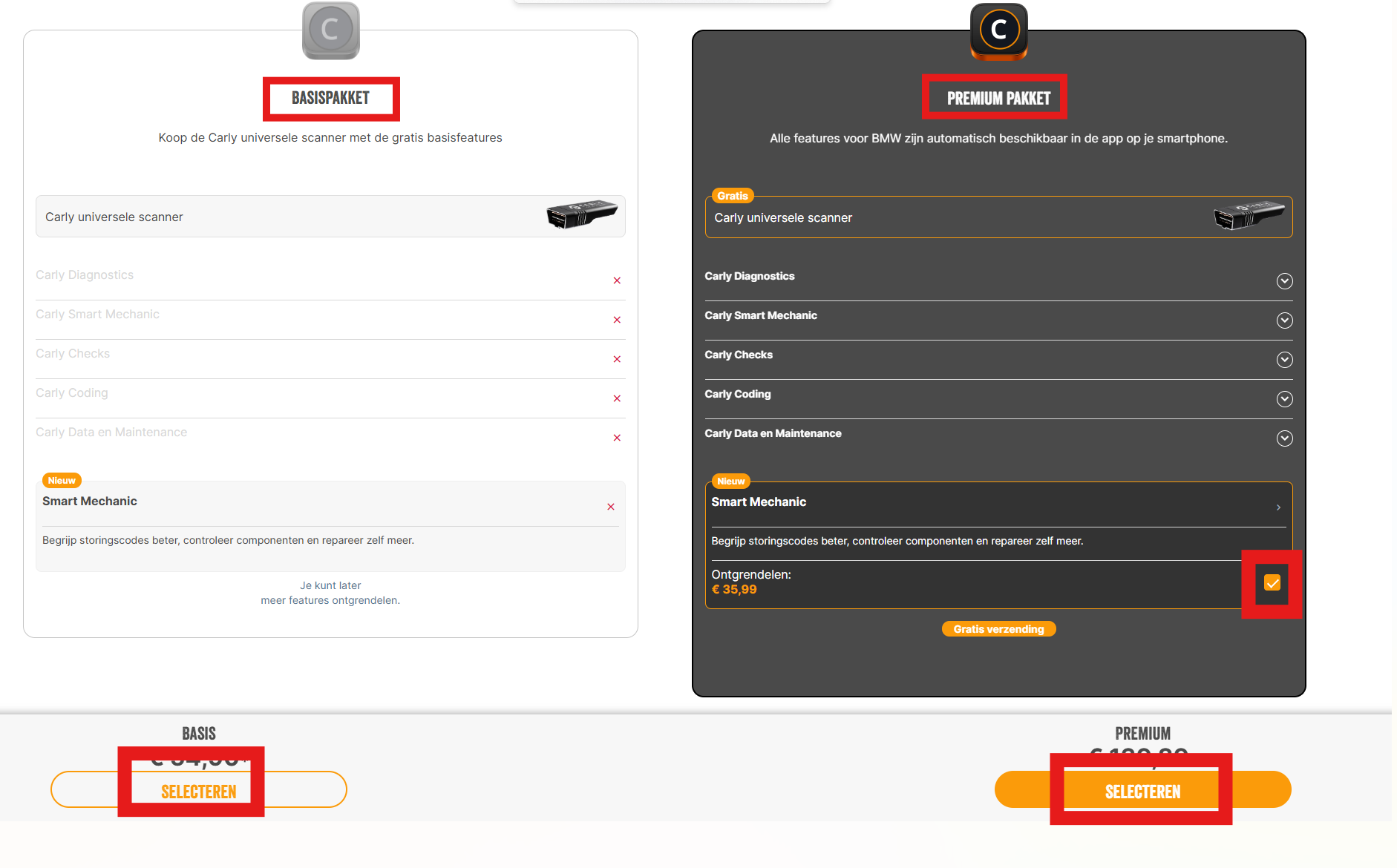Click BASIS label in bottom bar

199,734
